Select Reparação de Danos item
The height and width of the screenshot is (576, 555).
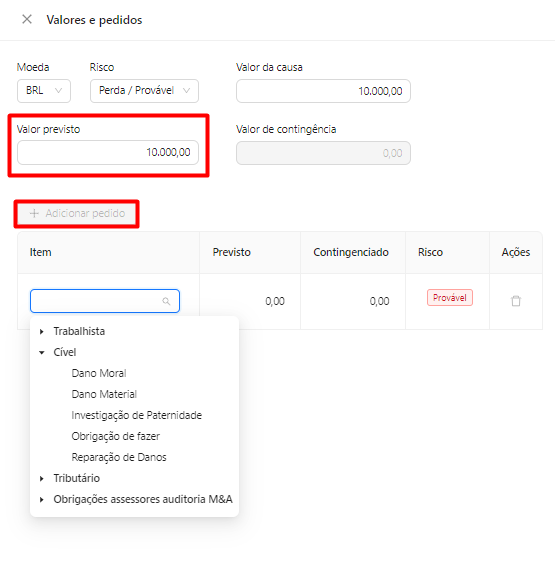coord(119,457)
